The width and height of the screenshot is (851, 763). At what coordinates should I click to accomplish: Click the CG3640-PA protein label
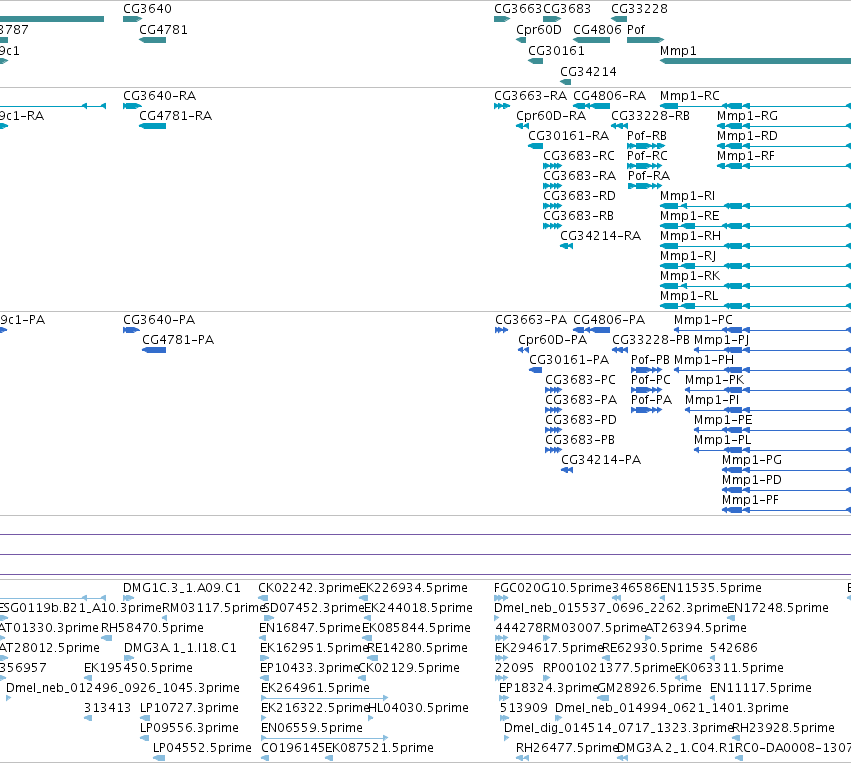coord(159,320)
